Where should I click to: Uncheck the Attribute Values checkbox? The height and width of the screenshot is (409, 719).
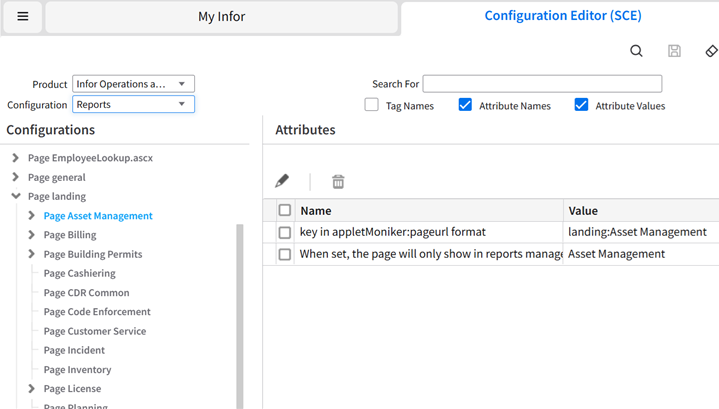(x=581, y=105)
